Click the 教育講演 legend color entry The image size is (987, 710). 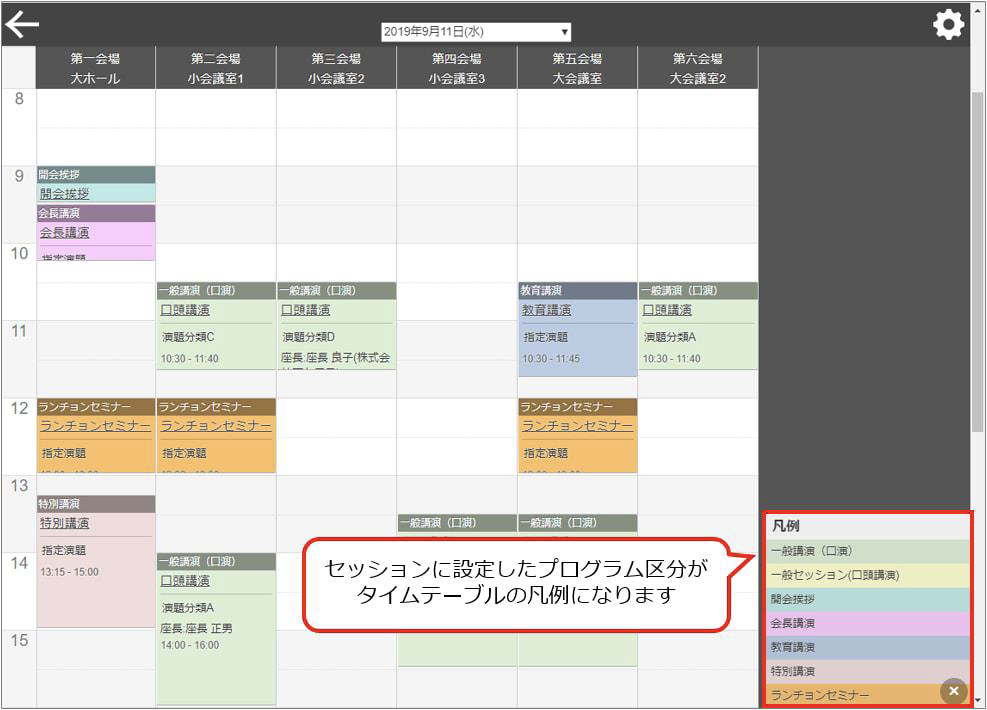pos(865,647)
